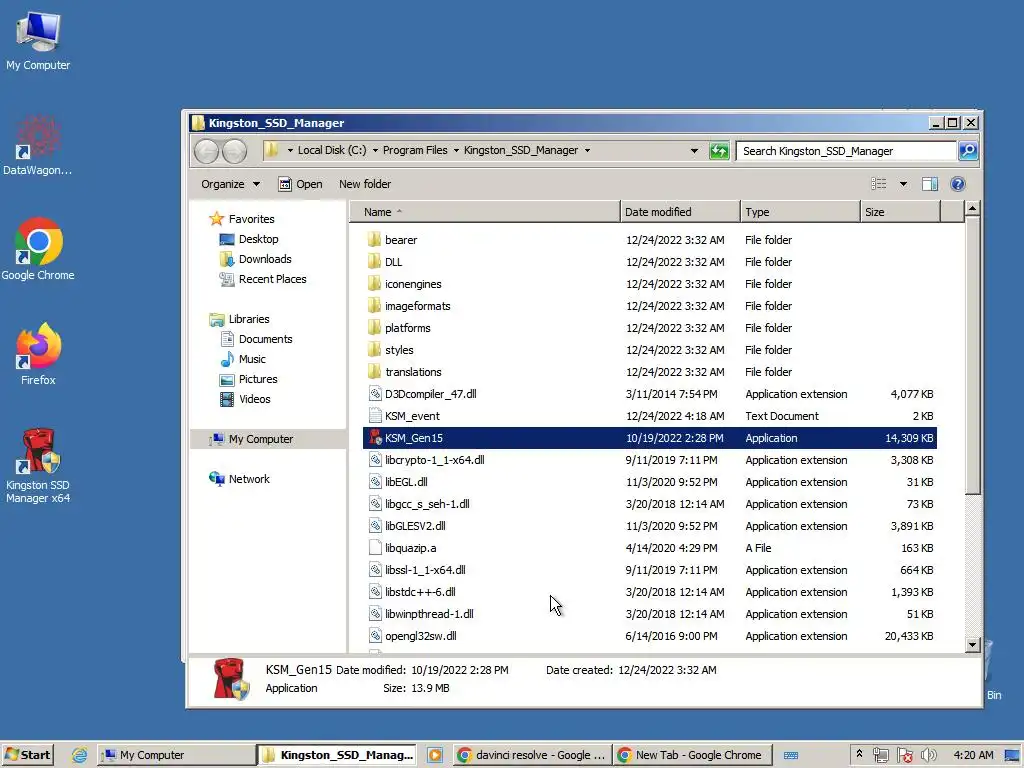Sort by Size column header
Viewport: 1024px width, 768px height.
[900, 212]
